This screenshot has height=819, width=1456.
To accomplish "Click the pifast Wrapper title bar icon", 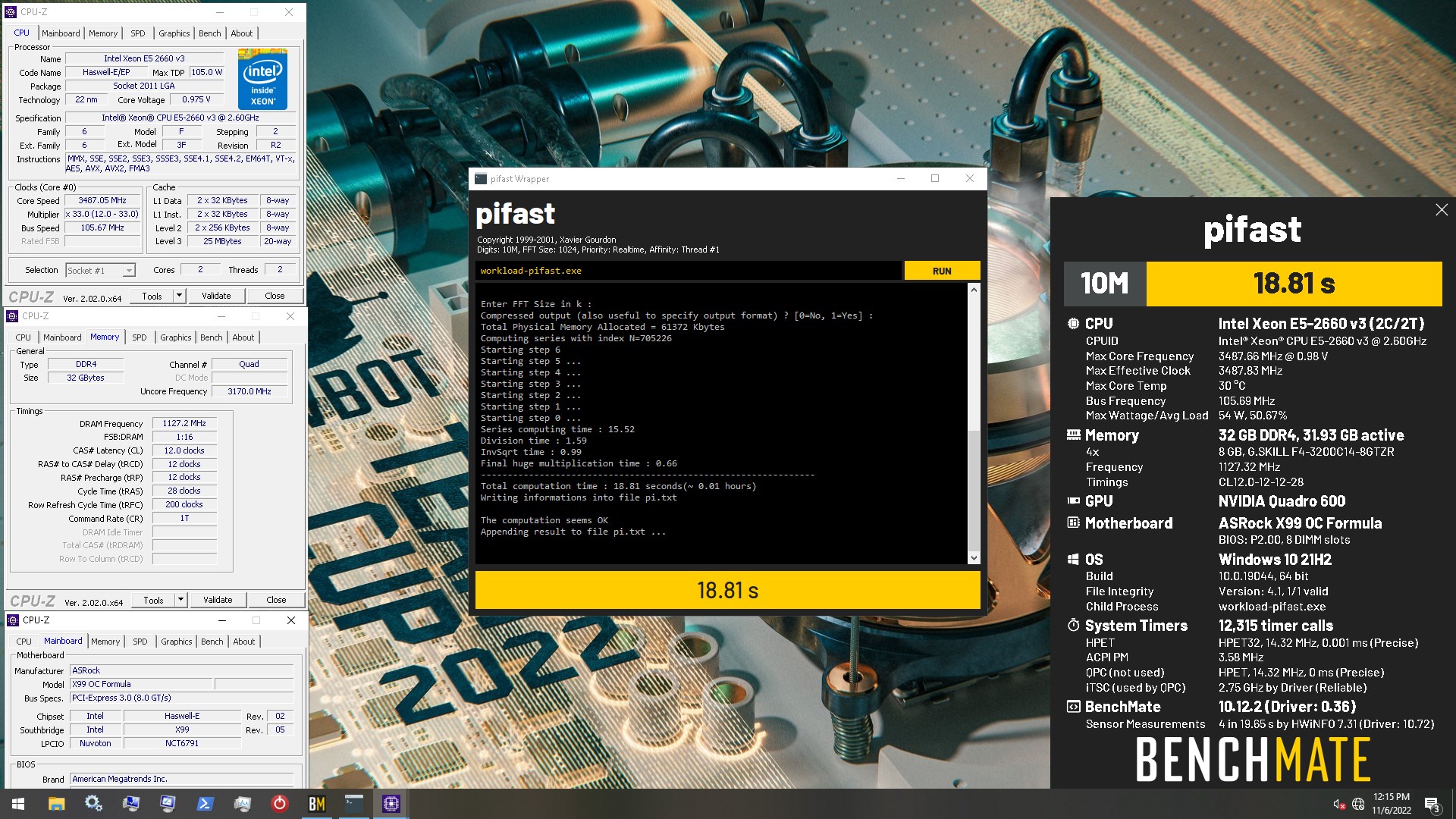I will click(x=480, y=179).
